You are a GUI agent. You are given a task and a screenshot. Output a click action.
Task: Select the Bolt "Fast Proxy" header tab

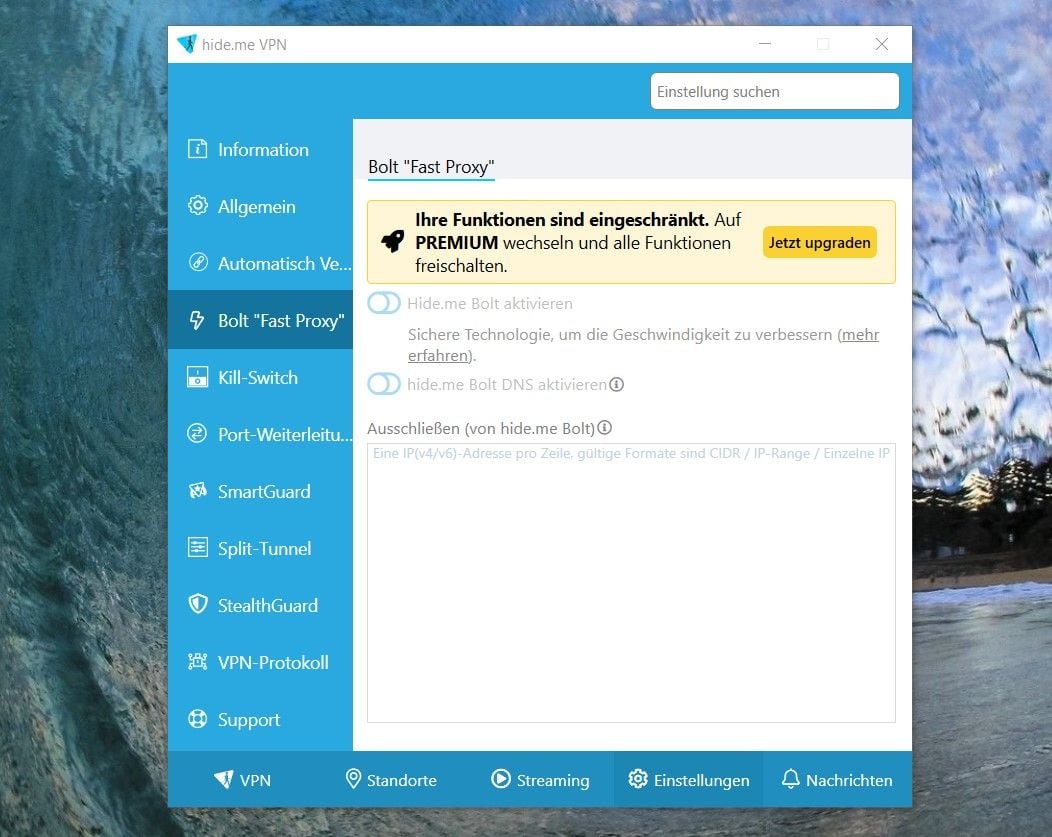[x=431, y=167]
